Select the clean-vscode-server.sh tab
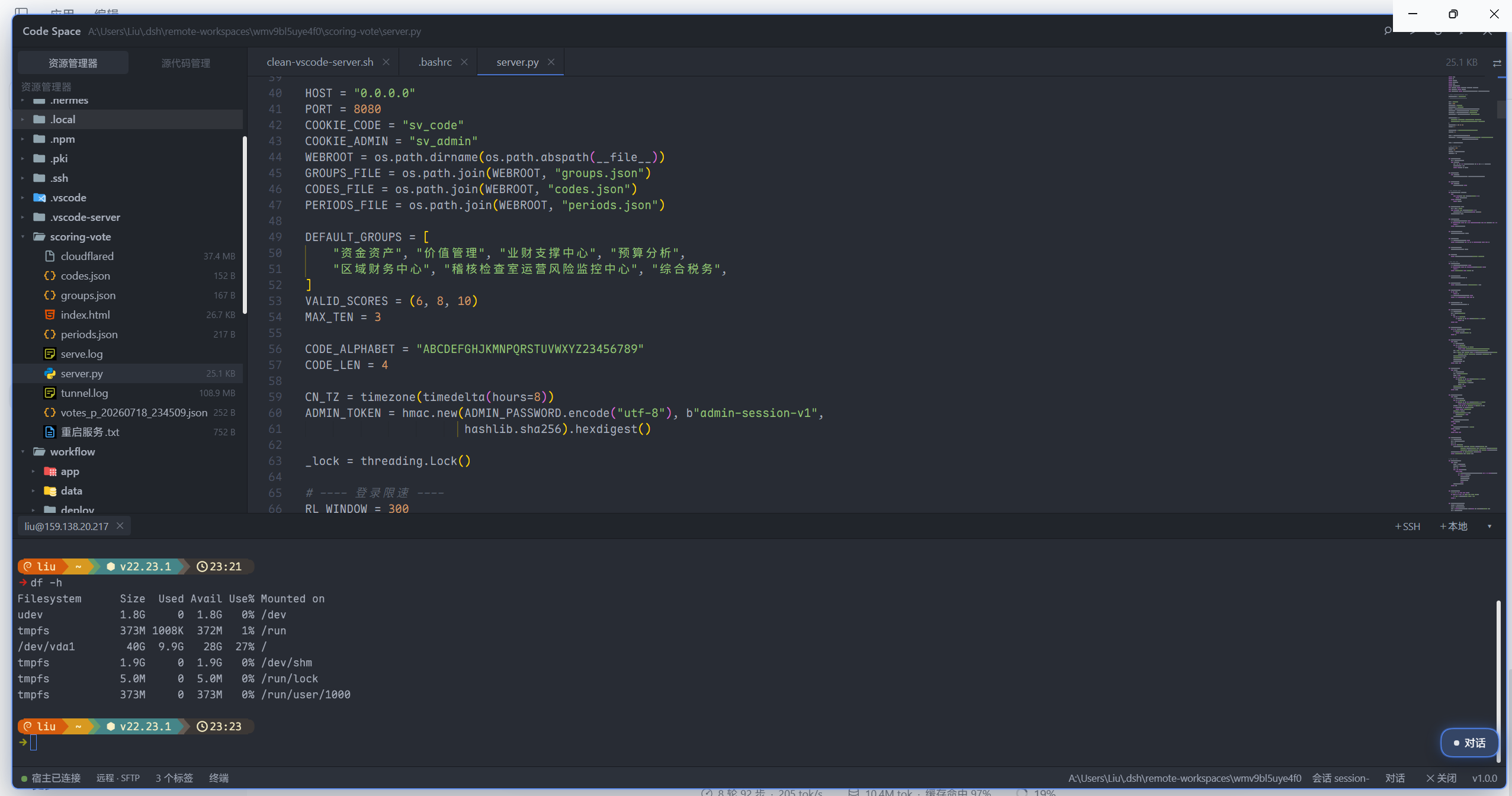This screenshot has width=1512, height=796. click(x=320, y=62)
